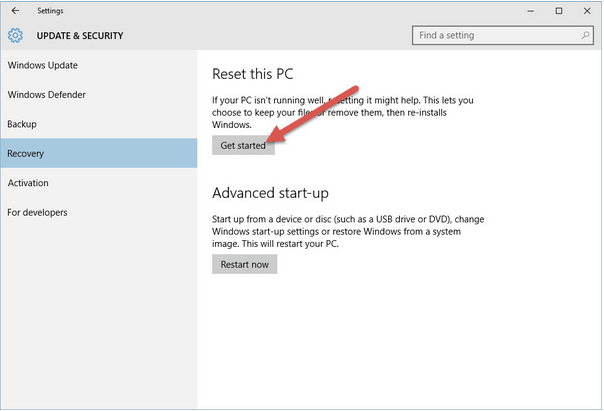604x411 pixels.
Task: Open Windows Update section
Action: click(x=99, y=65)
